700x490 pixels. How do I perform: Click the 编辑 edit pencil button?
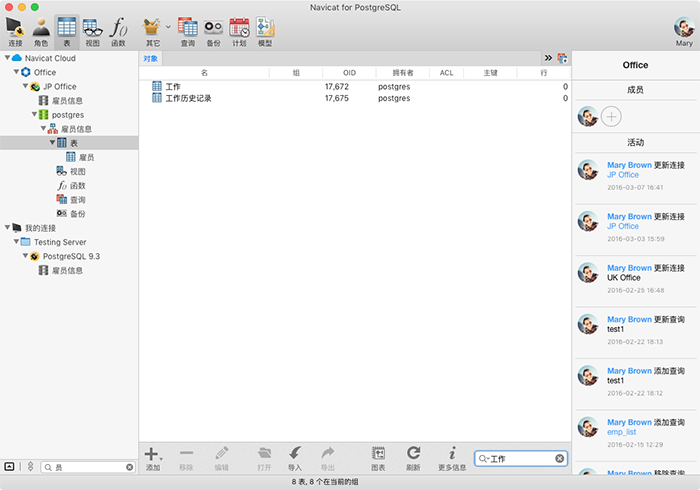pyautogui.click(x=221, y=459)
